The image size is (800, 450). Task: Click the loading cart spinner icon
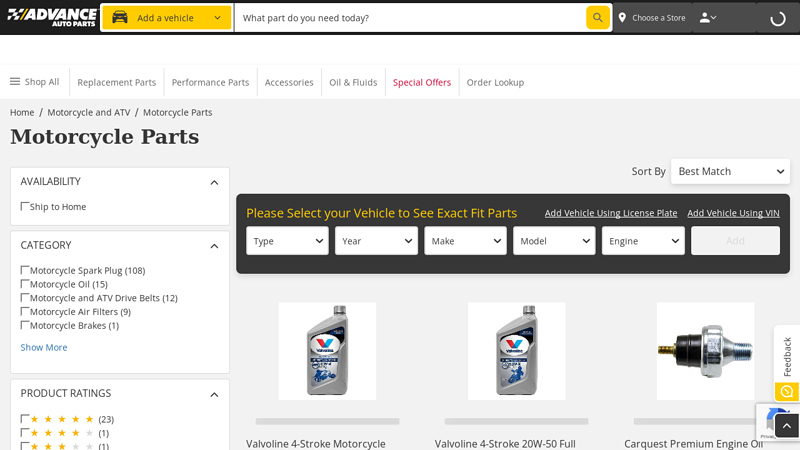point(778,19)
